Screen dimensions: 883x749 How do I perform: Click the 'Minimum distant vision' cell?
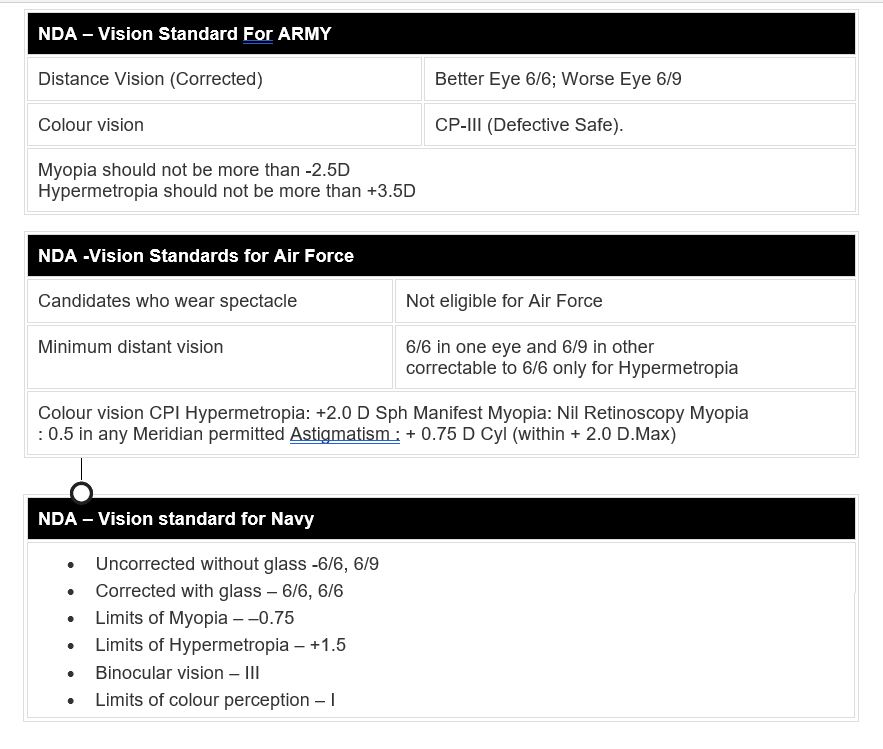point(209,357)
